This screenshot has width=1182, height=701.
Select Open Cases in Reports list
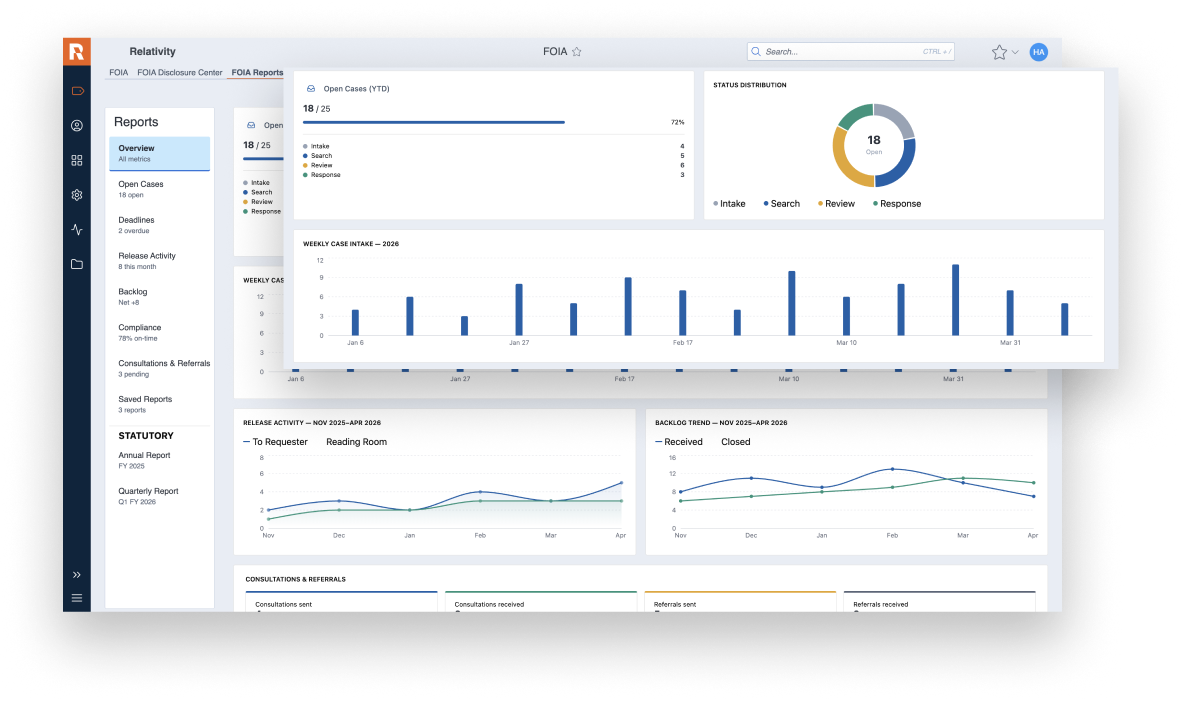160,189
